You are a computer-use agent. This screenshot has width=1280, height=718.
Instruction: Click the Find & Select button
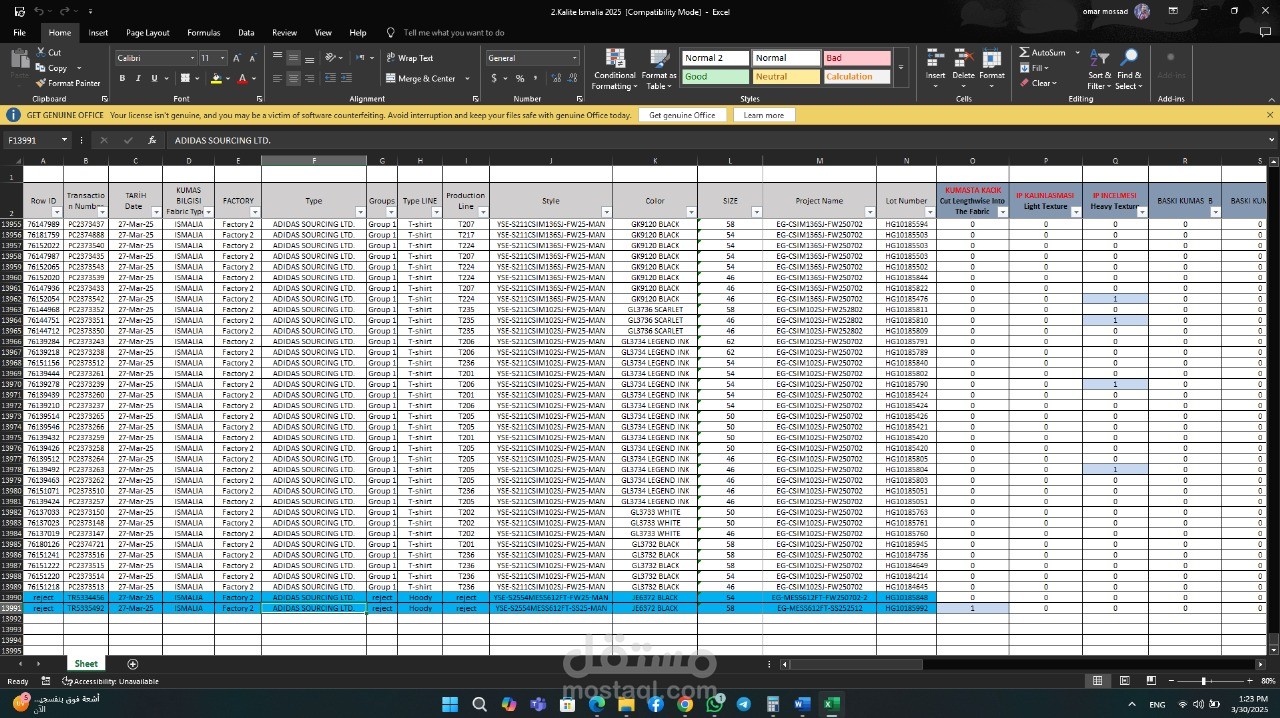click(1129, 68)
